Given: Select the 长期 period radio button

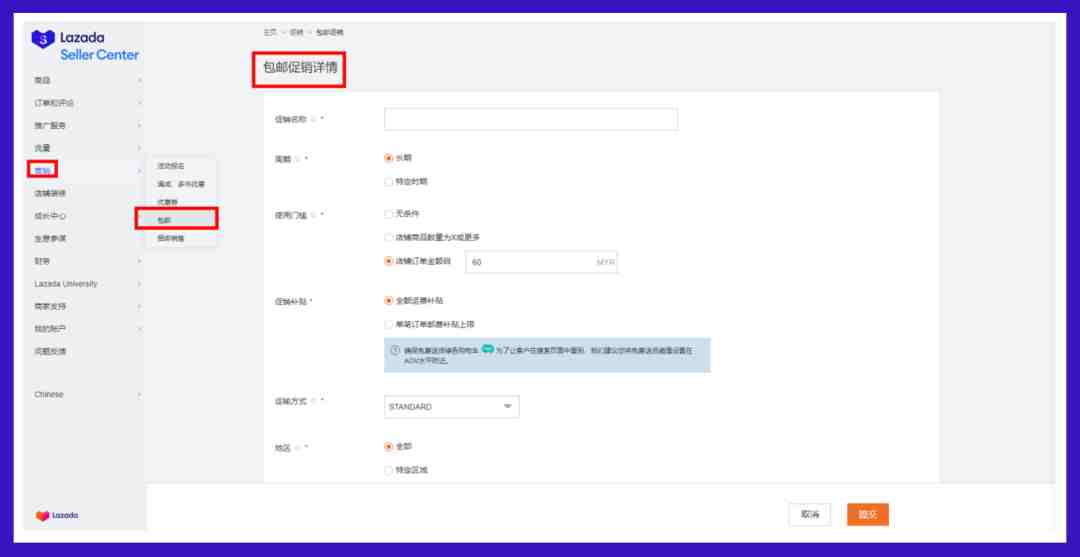Looking at the screenshot, I should (x=388, y=158).
